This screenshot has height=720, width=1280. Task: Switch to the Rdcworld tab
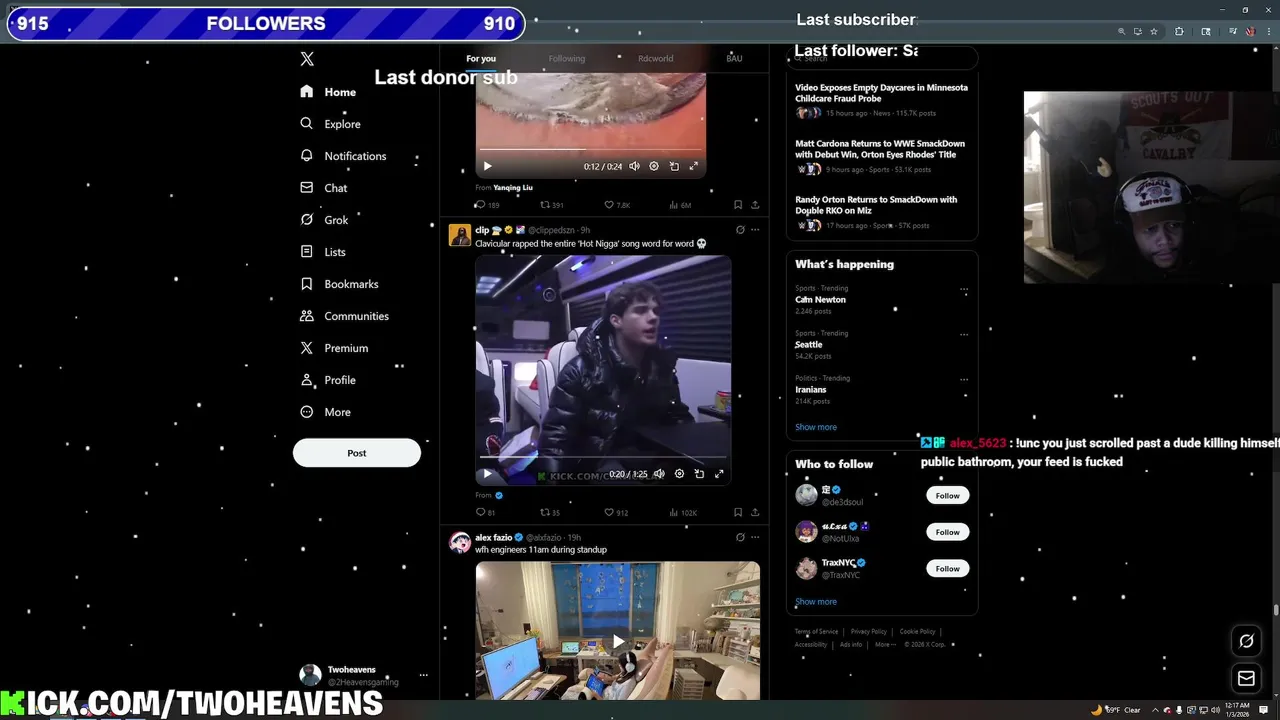(x=655, y=59)
